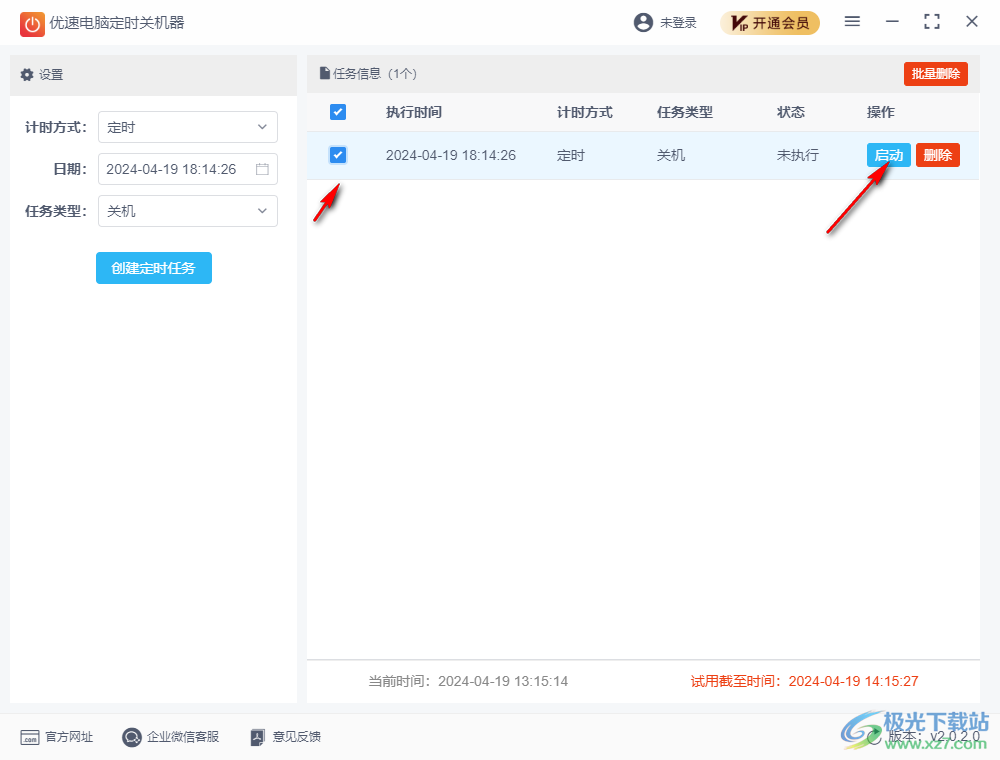Image resolution: width=1000 pixels, height=760 pixels.
Task: Expand the 计时方式 dropdown
Action: pos(188,127)
